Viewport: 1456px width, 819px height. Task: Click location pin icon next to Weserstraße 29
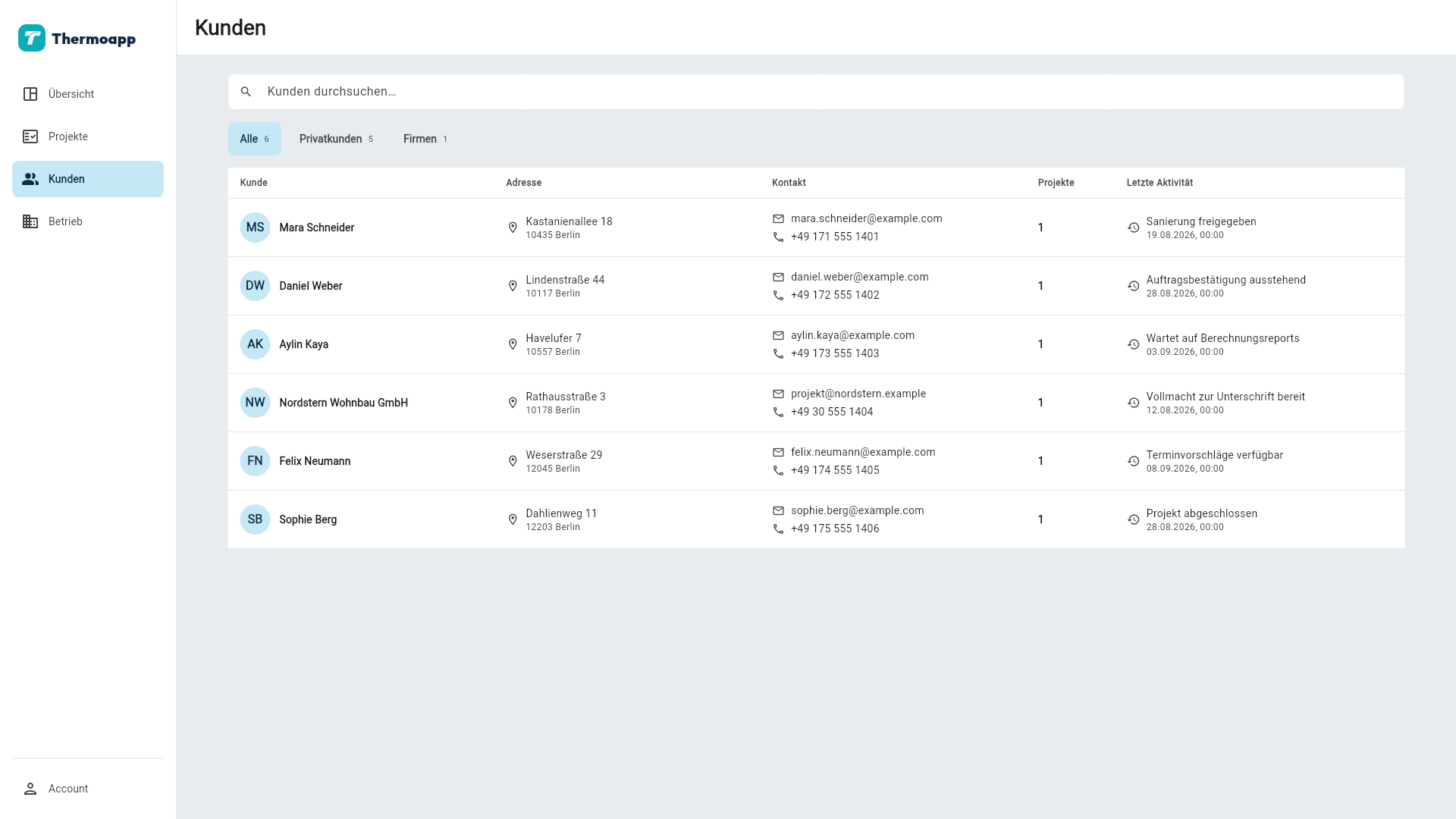click(513, 461)
